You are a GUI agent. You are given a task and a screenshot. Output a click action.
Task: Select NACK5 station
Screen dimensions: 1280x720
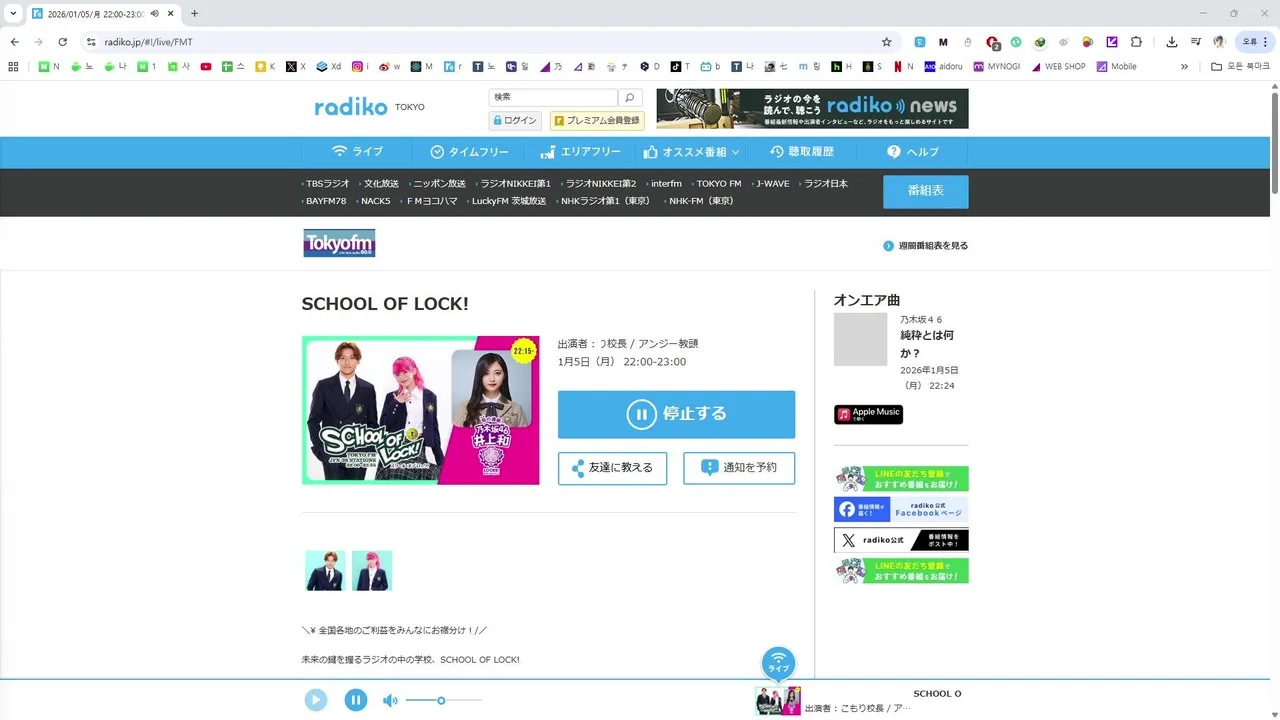coord(374,201)
